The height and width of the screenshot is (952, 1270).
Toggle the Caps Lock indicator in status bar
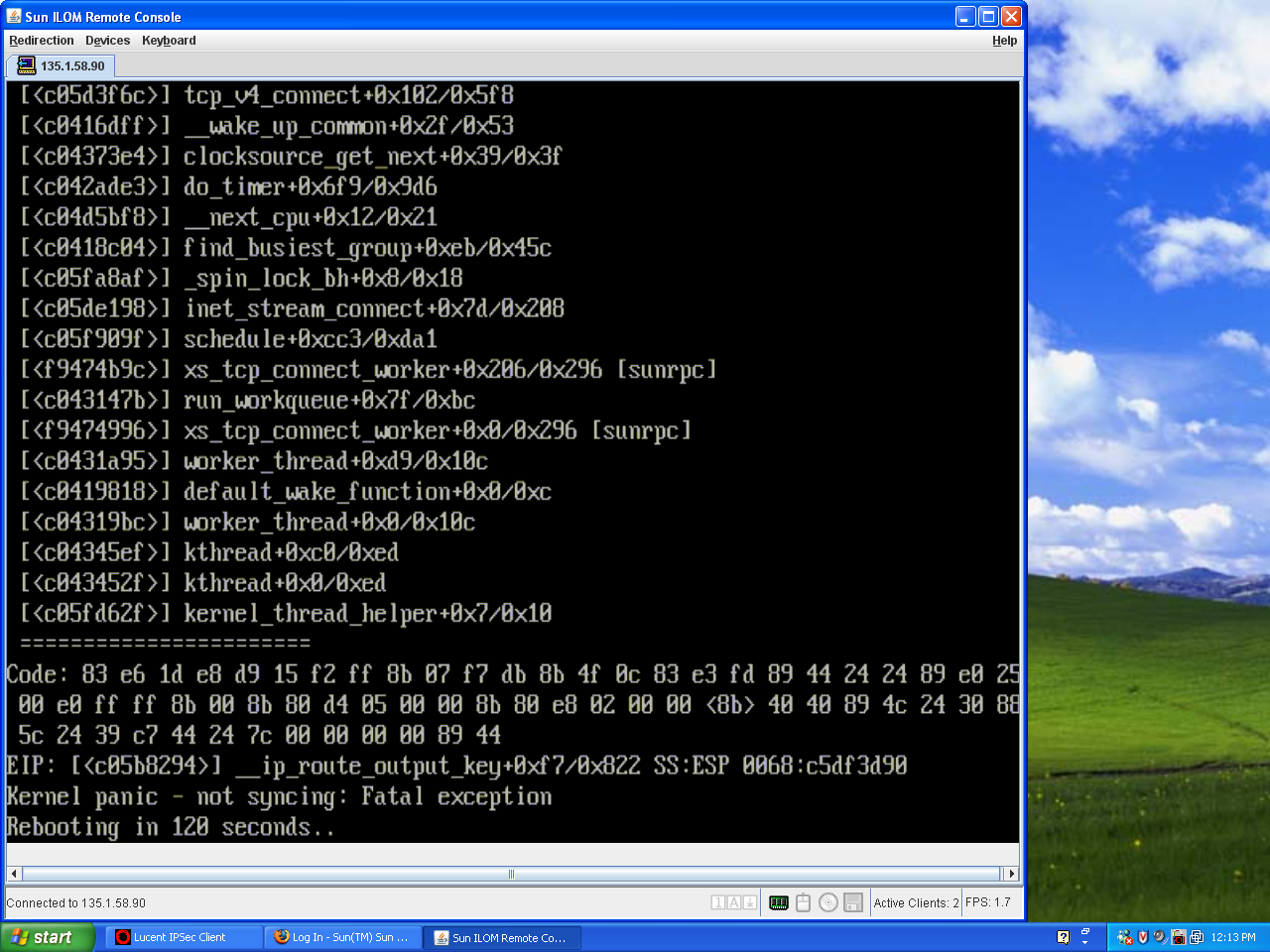(x=734, y=902)
